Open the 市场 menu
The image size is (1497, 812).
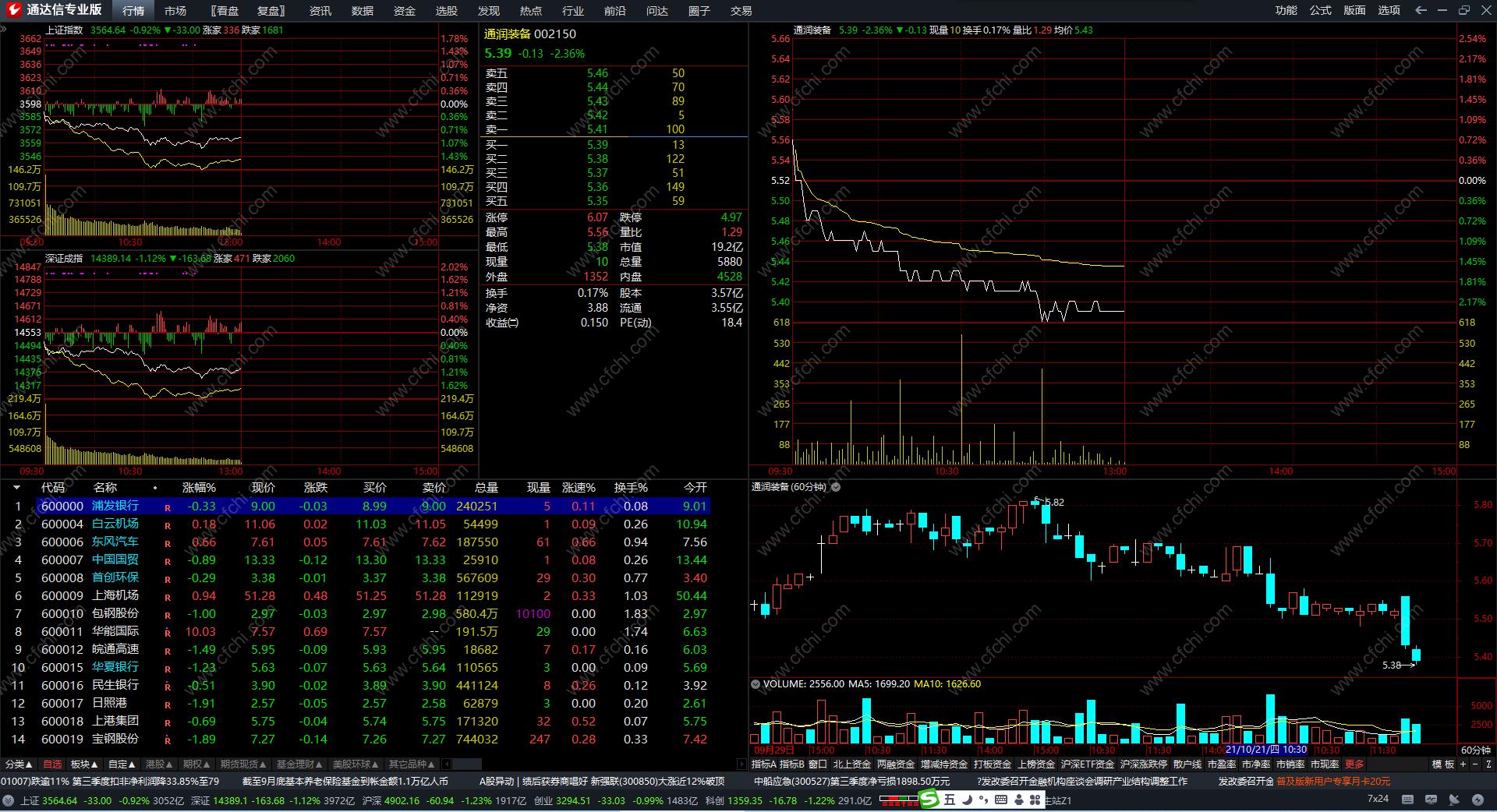[x=175, y=10]
